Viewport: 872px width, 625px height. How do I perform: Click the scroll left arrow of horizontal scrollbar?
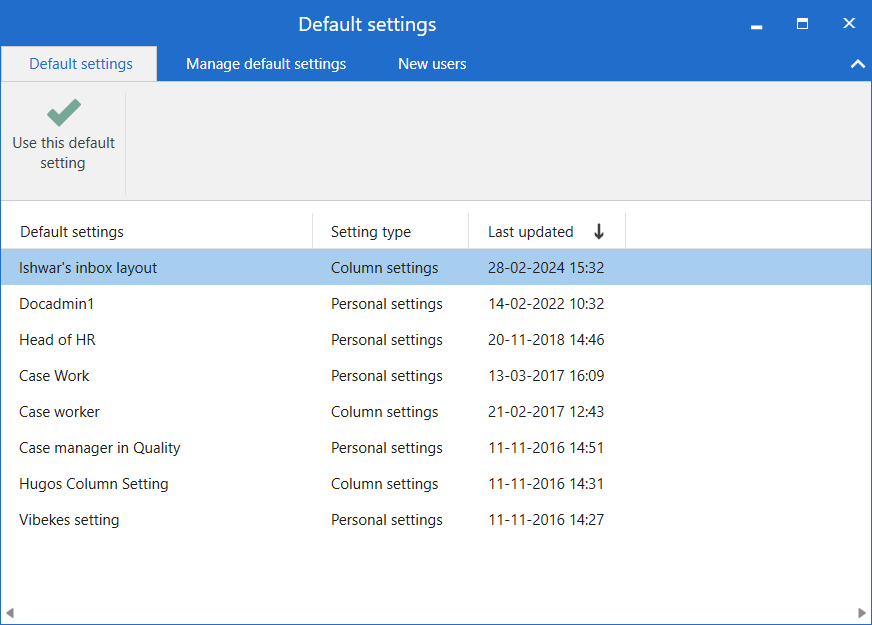(x=9, y=613)
